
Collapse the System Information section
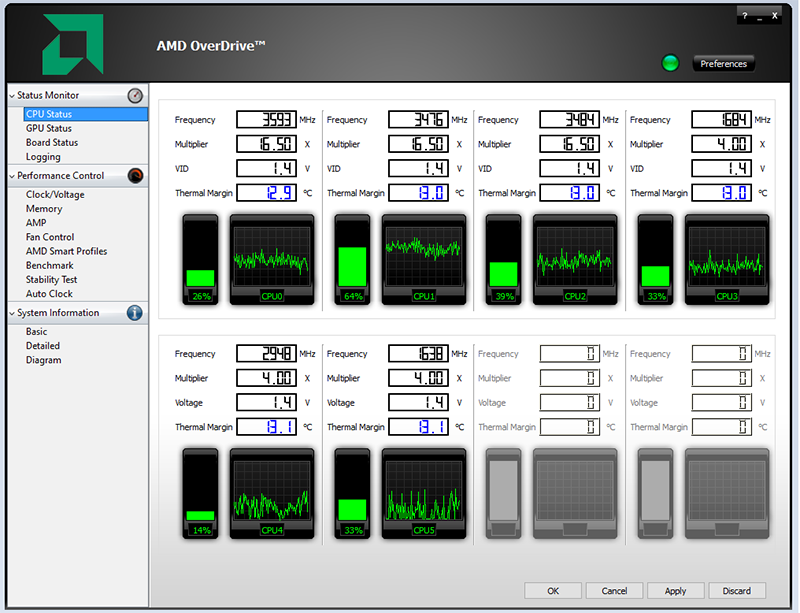pyautogui.click(x=12, y=313)
